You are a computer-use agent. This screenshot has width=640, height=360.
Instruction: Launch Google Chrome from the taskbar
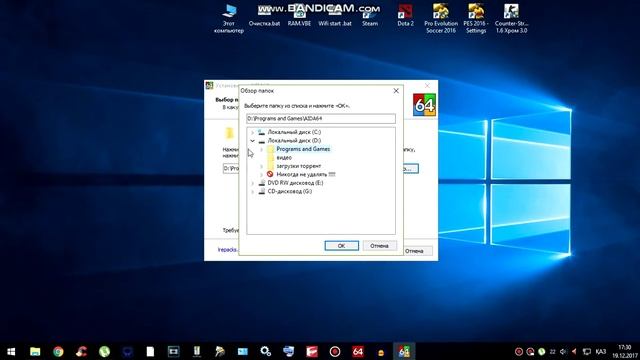click(x=58, y=351)
